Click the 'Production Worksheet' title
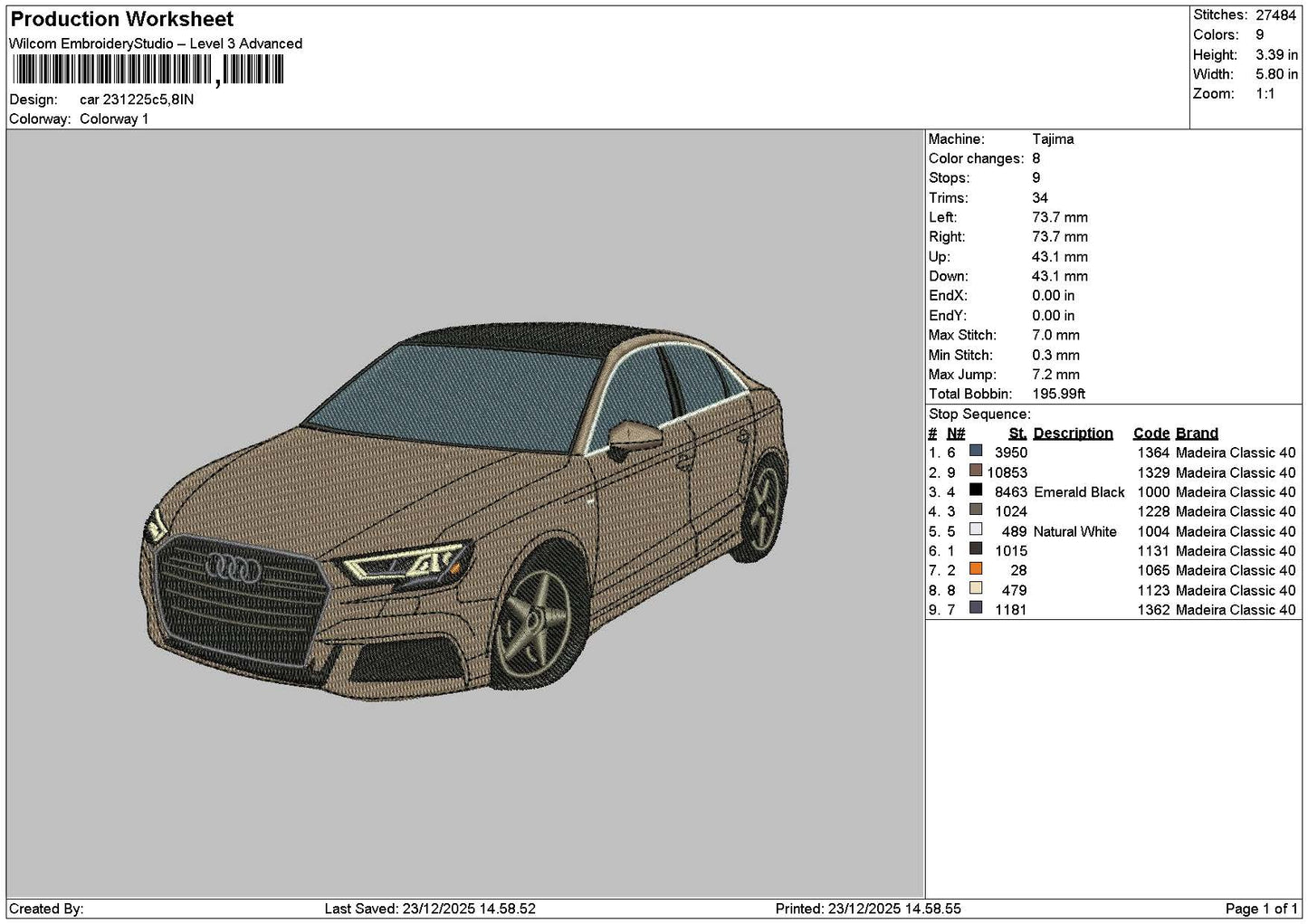 pos(122,19)
